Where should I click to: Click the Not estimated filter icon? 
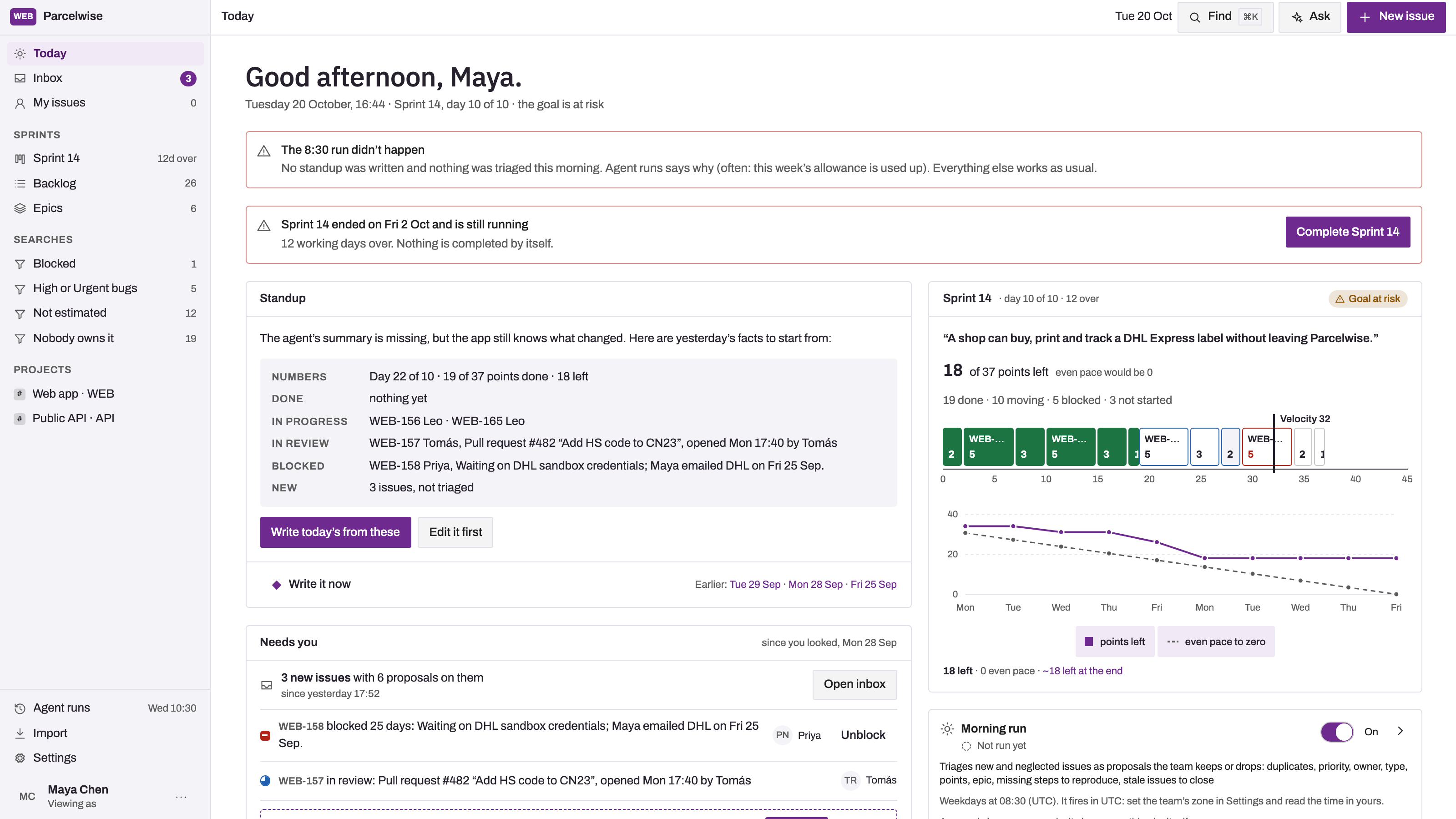pos(20,313)
